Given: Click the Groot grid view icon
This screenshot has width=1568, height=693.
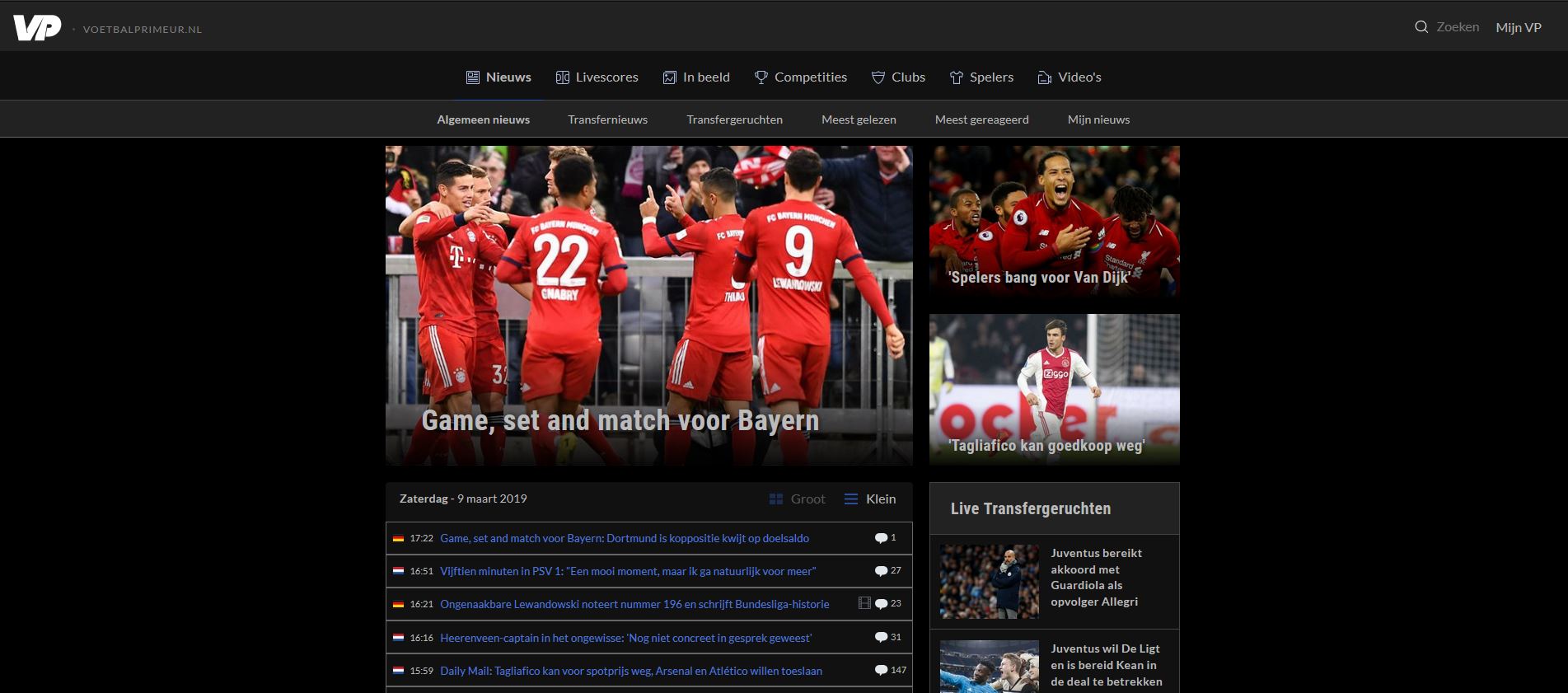Looking at the screenshot, I should tap(775, 499).
